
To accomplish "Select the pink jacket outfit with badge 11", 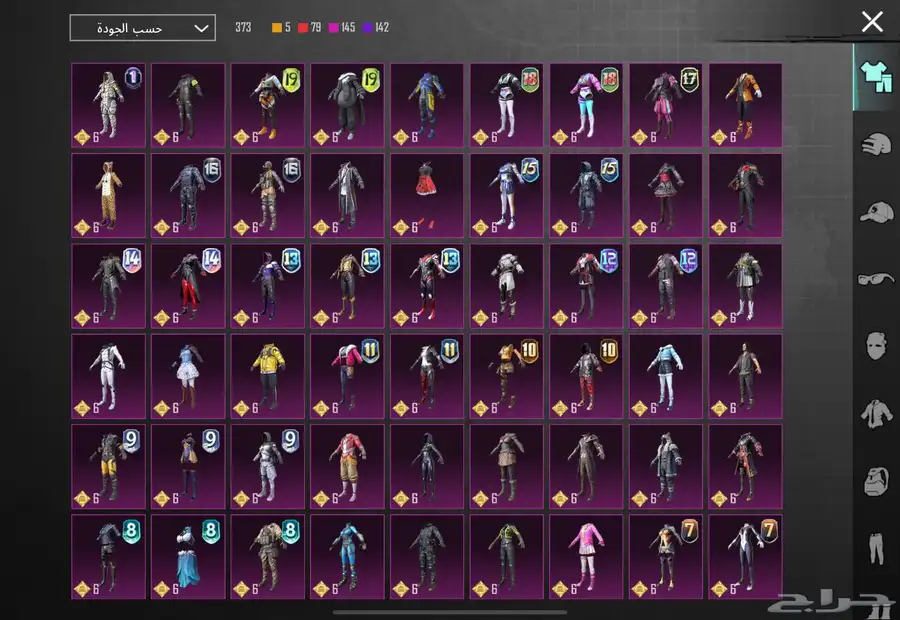I will click(347, 376).
